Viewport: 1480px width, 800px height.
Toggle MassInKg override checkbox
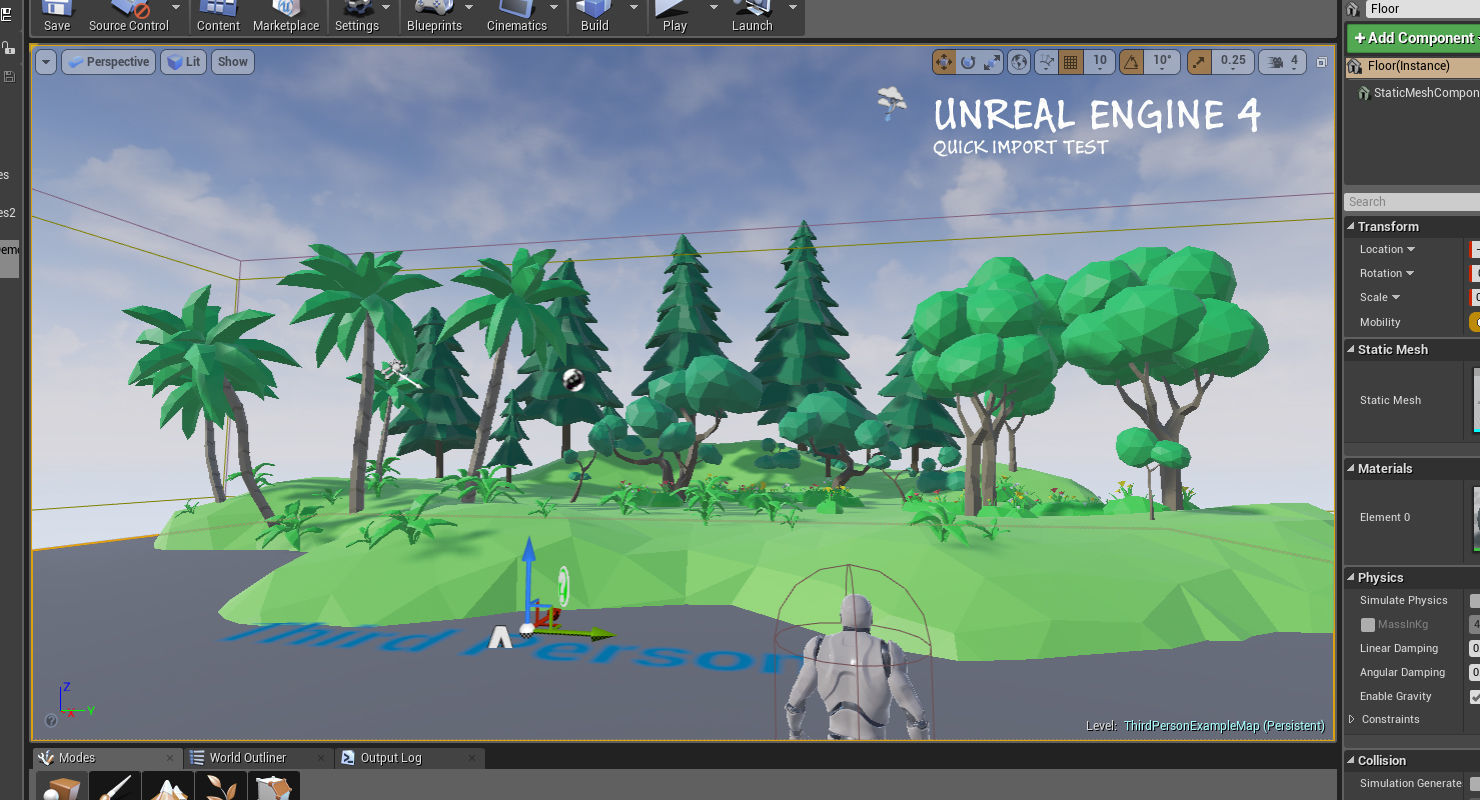point(1368,624)
